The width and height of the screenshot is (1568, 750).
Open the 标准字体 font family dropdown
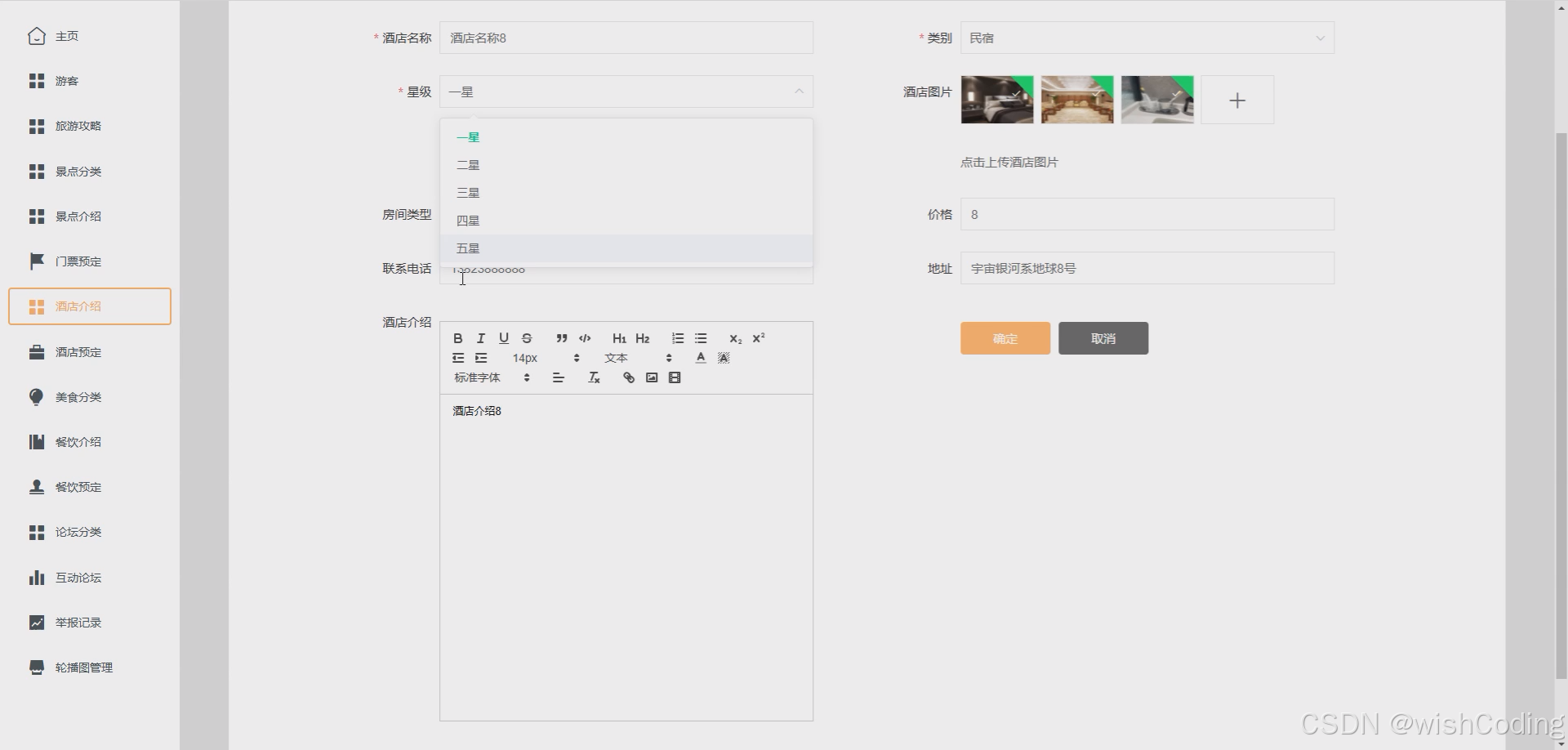coord(492,377)
